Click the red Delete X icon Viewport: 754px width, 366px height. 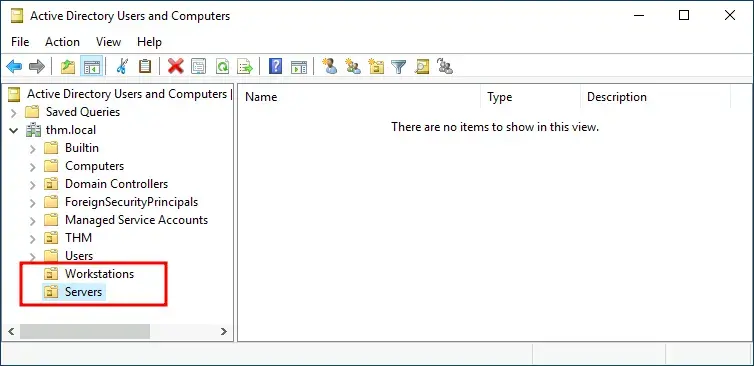tap(176, 66)
